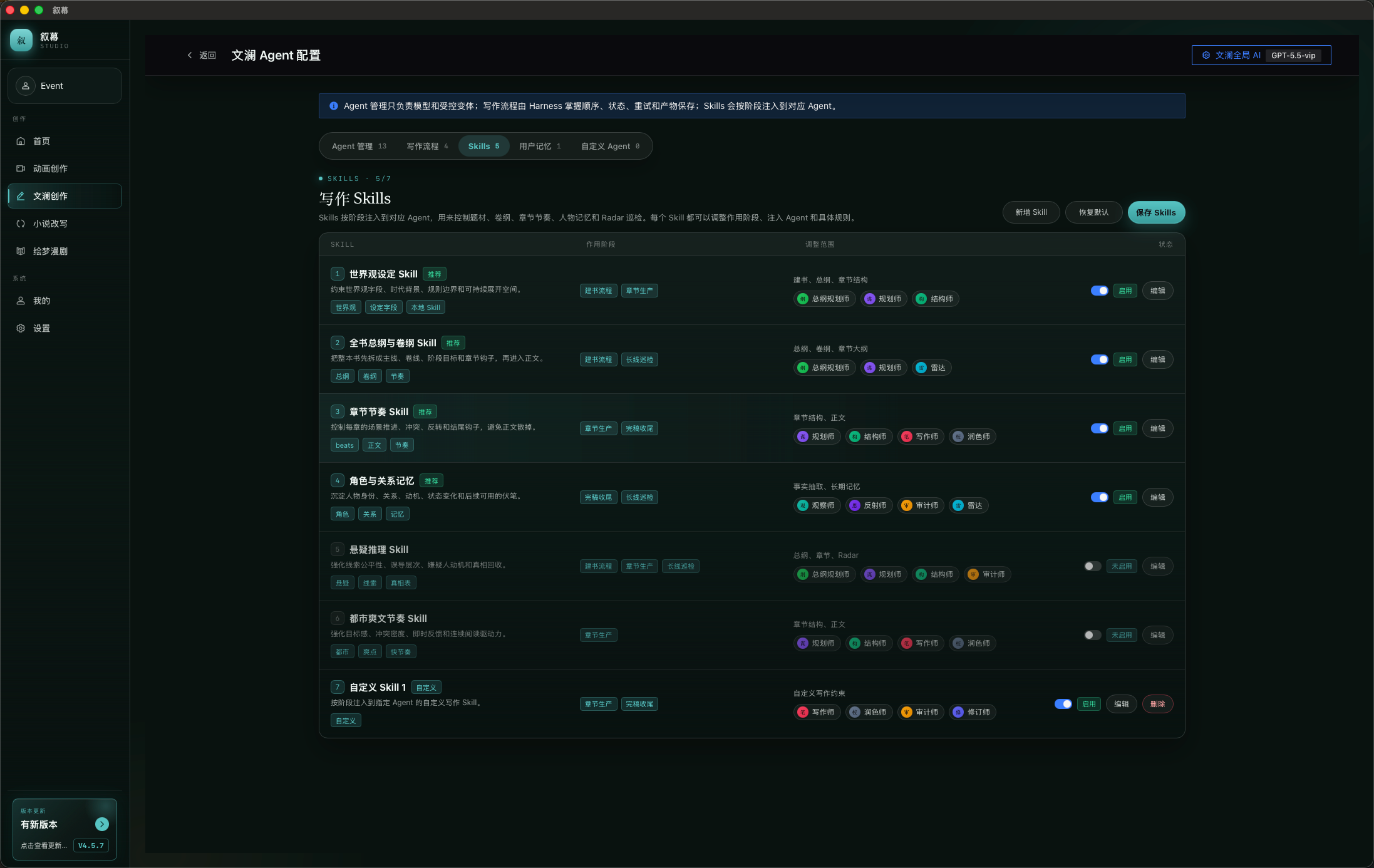Click the 新增 Skill button
This screenshot has width=1374, height=868.
coord(1031,212)
